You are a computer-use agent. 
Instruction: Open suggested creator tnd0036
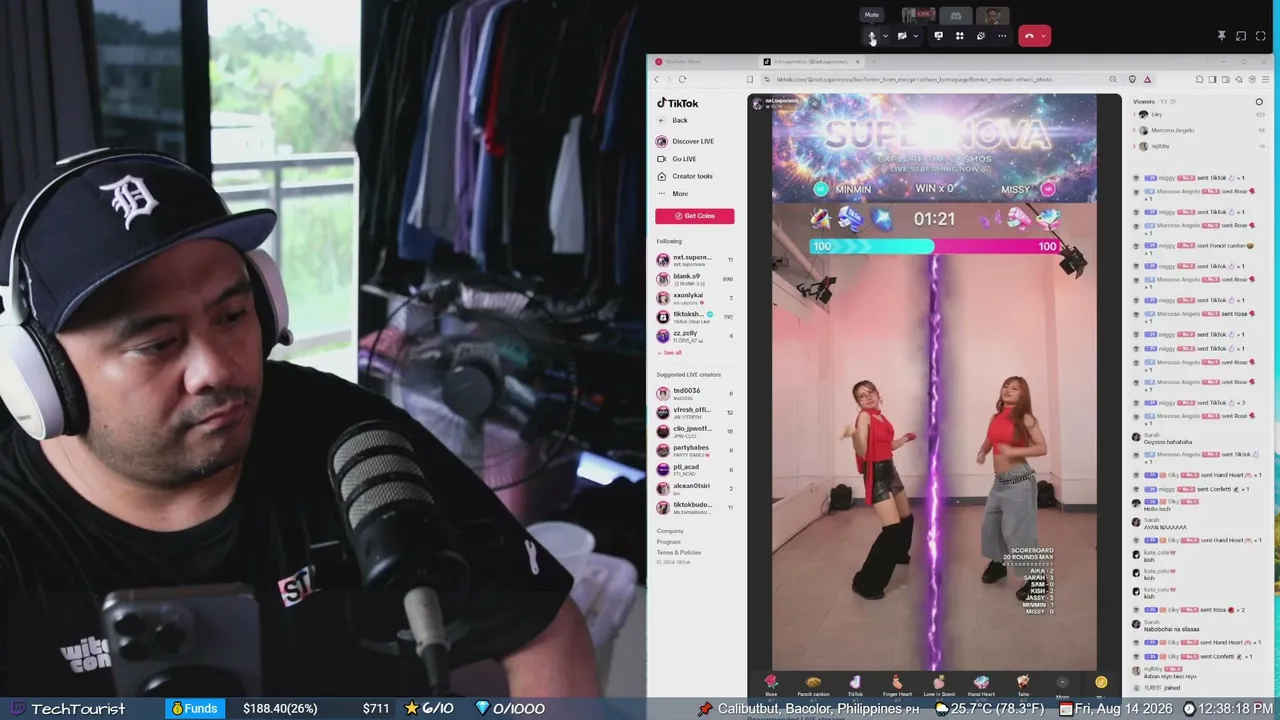click(x=695, y=393)
